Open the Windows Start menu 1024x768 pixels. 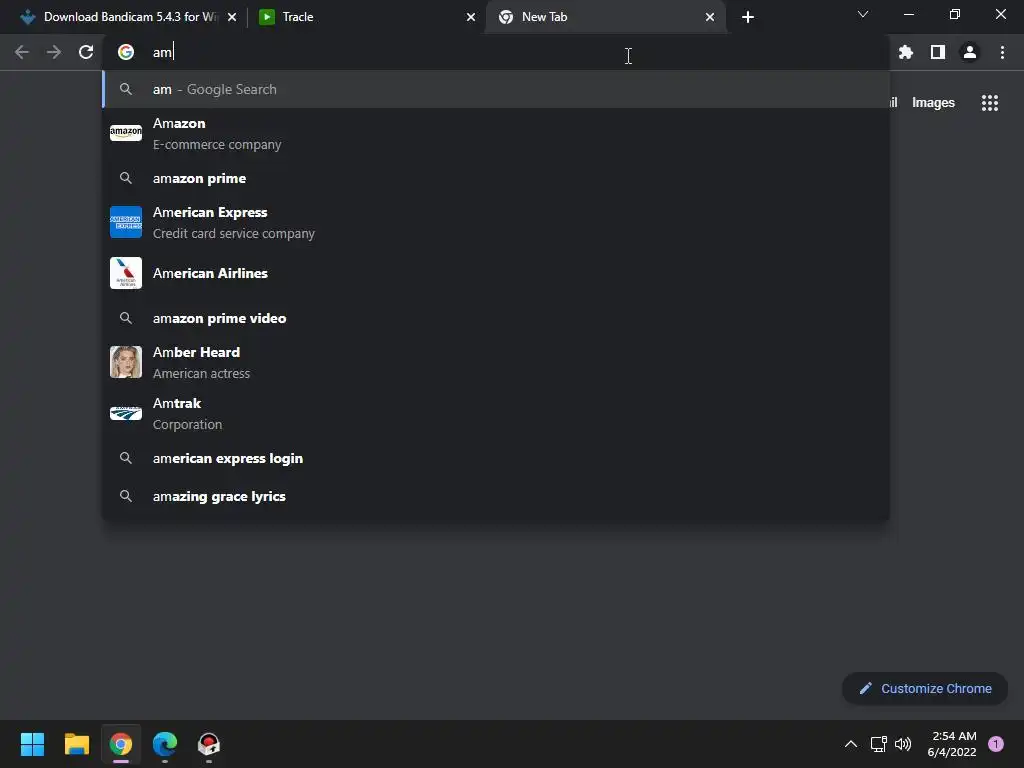(x=32, y=744)
